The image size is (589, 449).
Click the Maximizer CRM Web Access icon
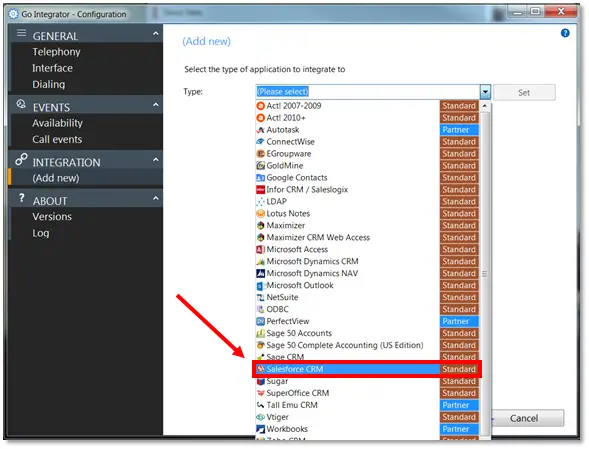coord(260,237)
